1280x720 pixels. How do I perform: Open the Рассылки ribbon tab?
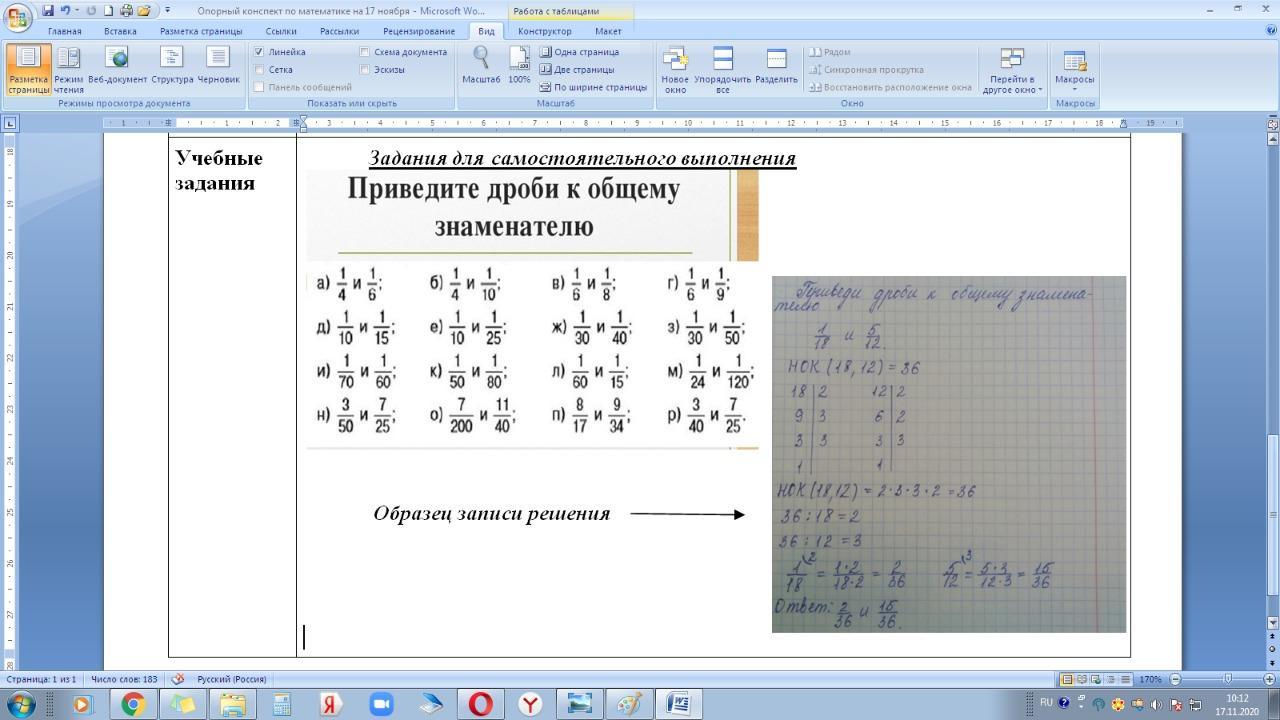[339, 31]
